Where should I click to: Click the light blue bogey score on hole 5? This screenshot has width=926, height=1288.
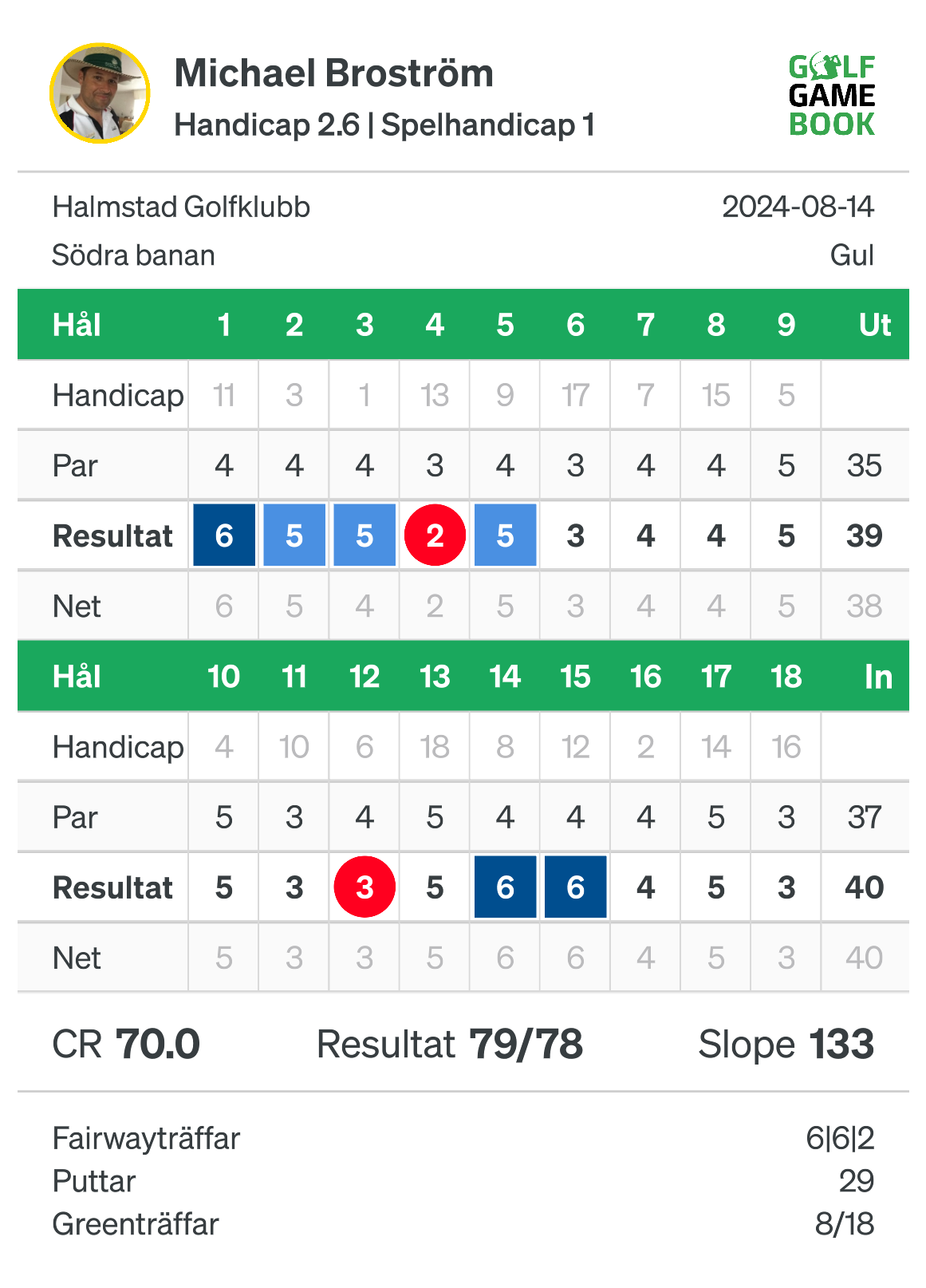pyautogui.click(x=505, y=535)
